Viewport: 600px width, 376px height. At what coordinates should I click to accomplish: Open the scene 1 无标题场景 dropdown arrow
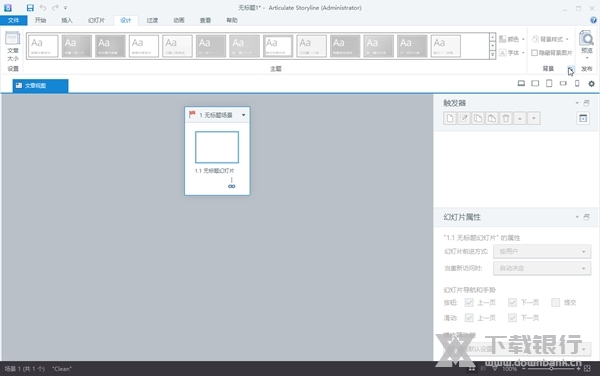click(243, 115)
